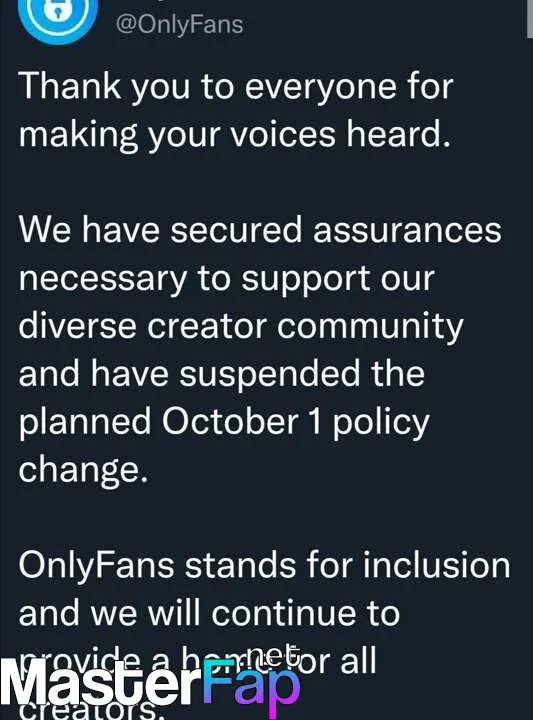Screen dimensions: 533x720
Task: Click the word 'inclusion' in the tweet
Action: 437,565
